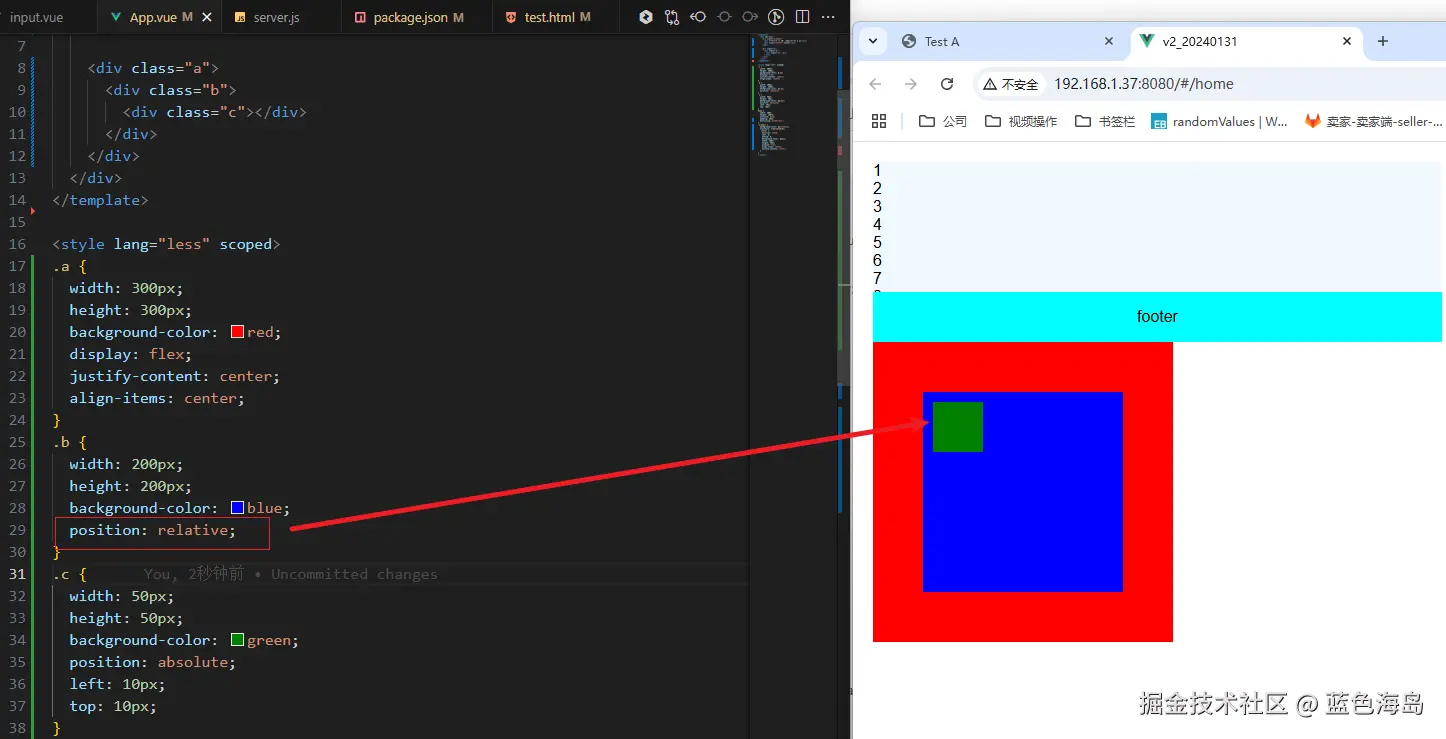Click the '<style lang="less" scoped>' line
The height and width of the screenshot is (739, 1446).
pyautogui.click(x=166, y=244)
